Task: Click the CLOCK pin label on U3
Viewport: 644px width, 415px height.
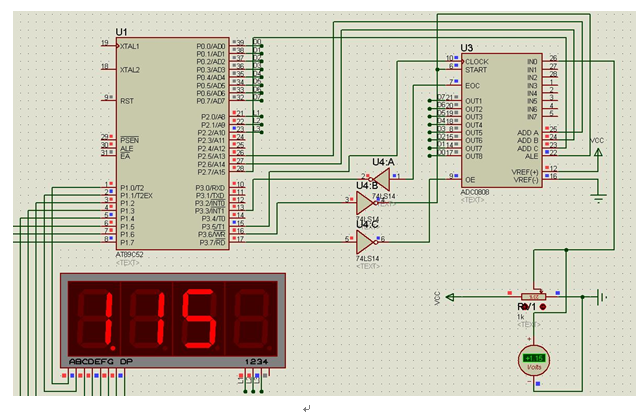Action: [477, 62]
